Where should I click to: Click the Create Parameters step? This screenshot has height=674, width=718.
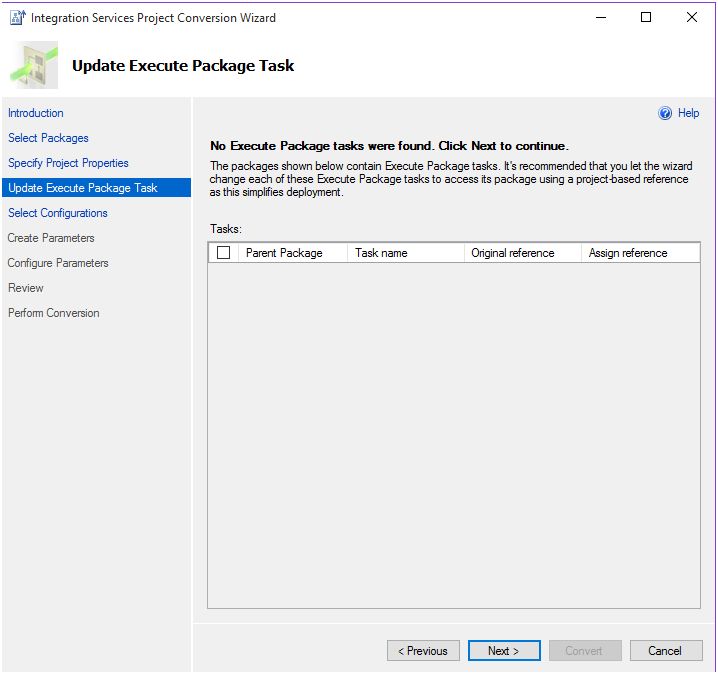tap(51, 238)
